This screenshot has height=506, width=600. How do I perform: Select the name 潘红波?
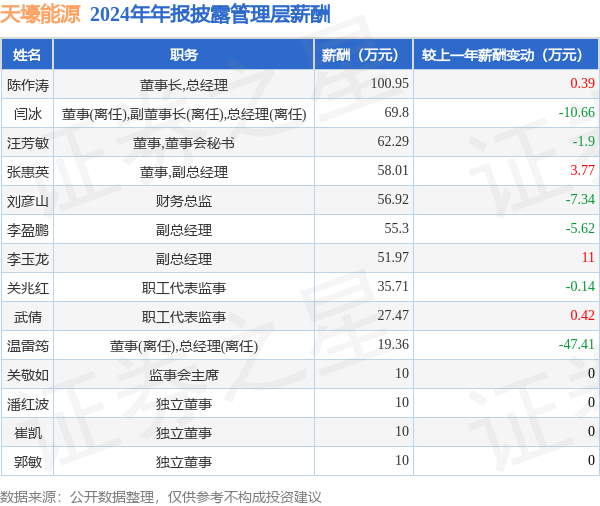coord(28,404)
